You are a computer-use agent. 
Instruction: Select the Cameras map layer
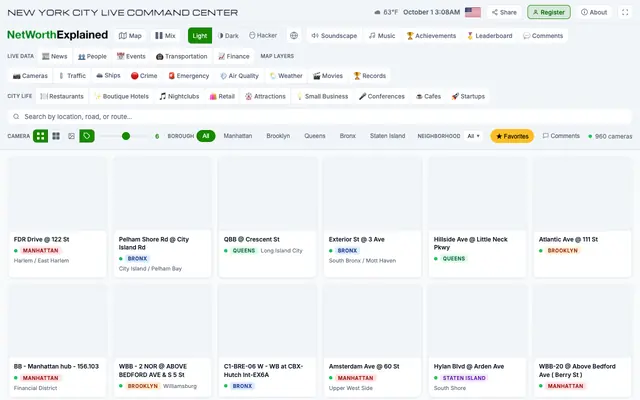[x=30, y=76]
